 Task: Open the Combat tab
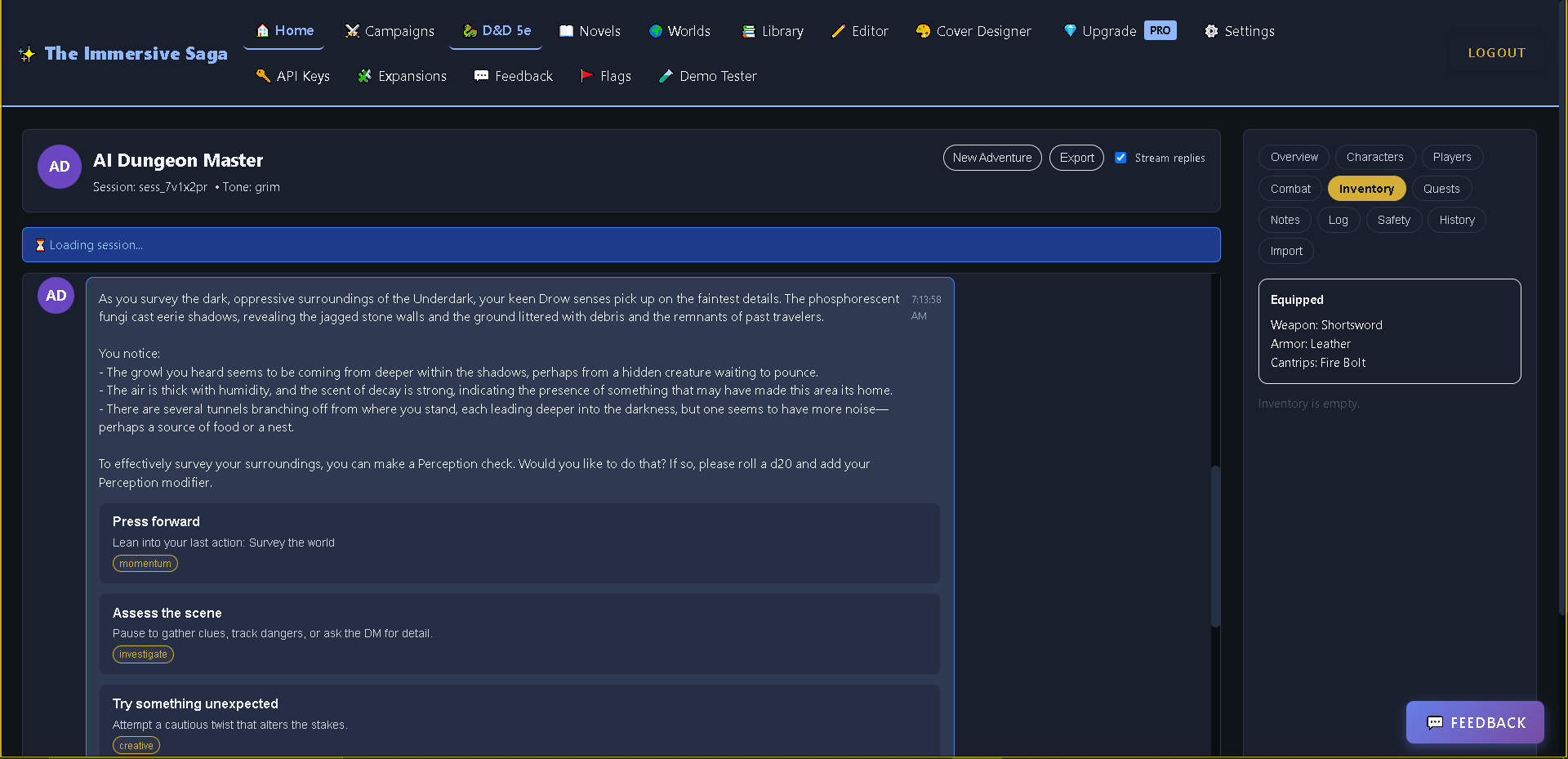(x=1290, y=189)
